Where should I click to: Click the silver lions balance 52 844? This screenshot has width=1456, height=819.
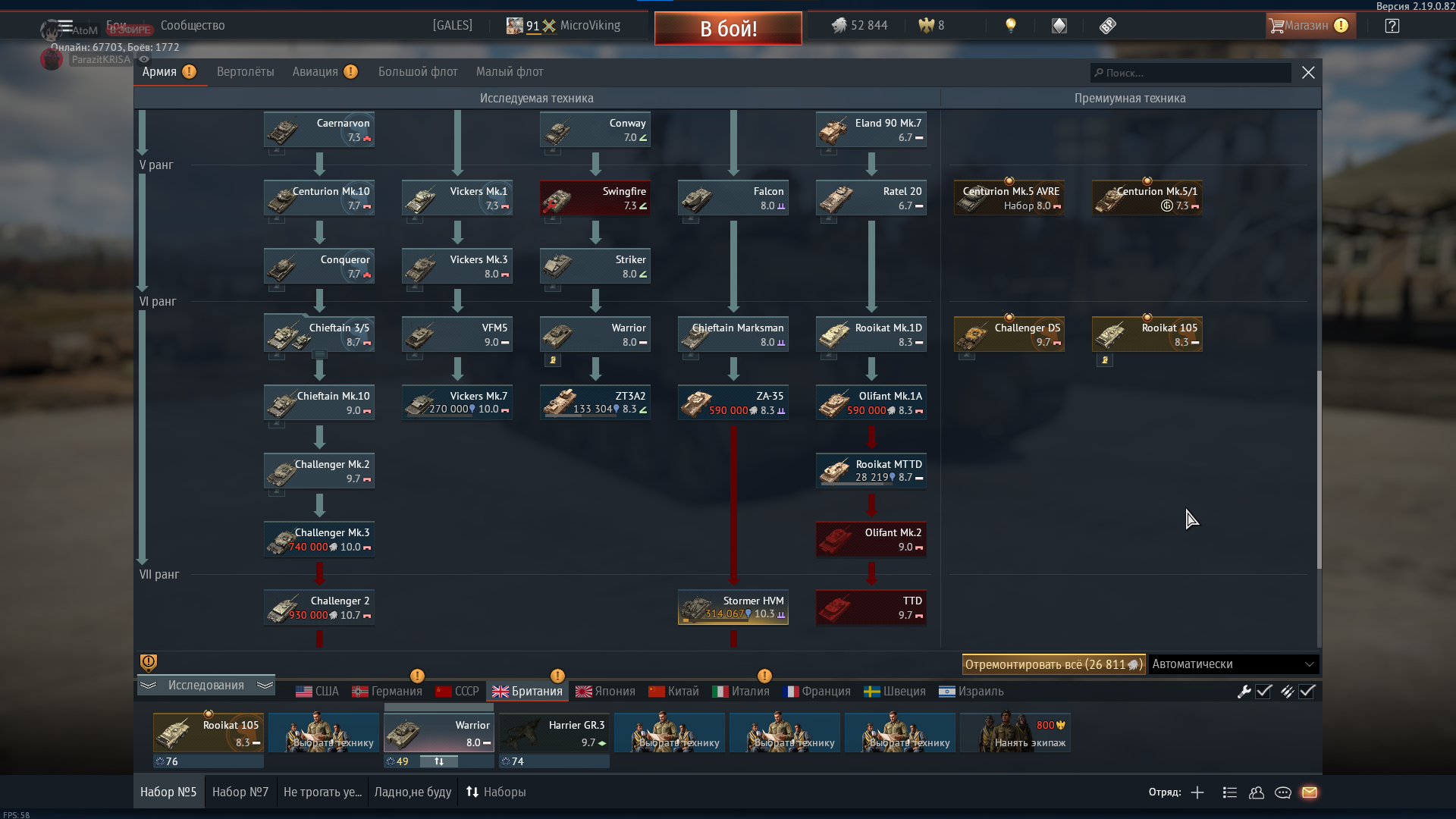click(x=859, y=25)
